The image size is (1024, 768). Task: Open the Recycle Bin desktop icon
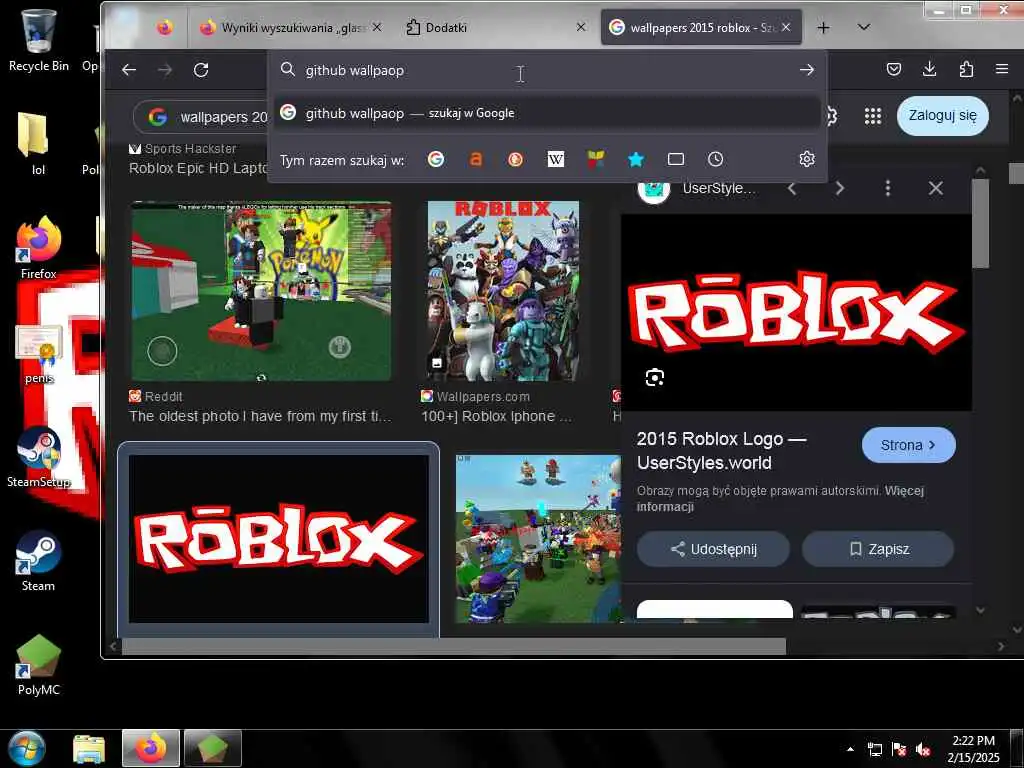click(39, 39)
